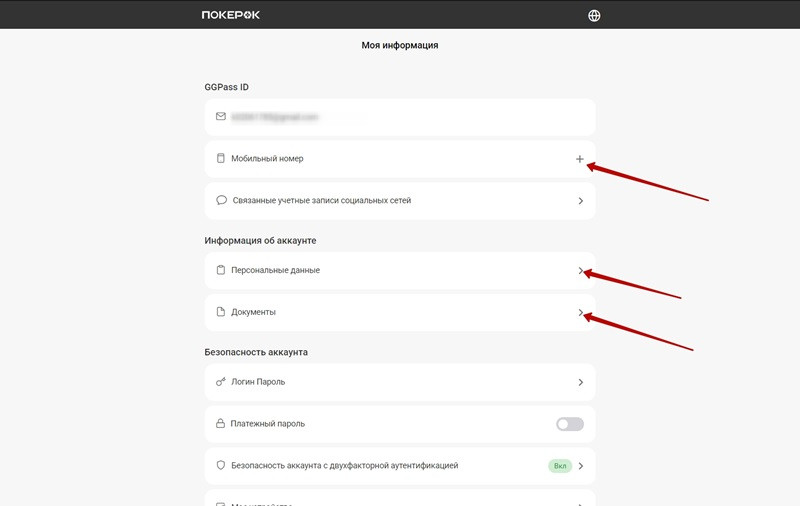Add mobile number with plus icon
Screen dimensions: 800x506
click(x=580, y=159)
